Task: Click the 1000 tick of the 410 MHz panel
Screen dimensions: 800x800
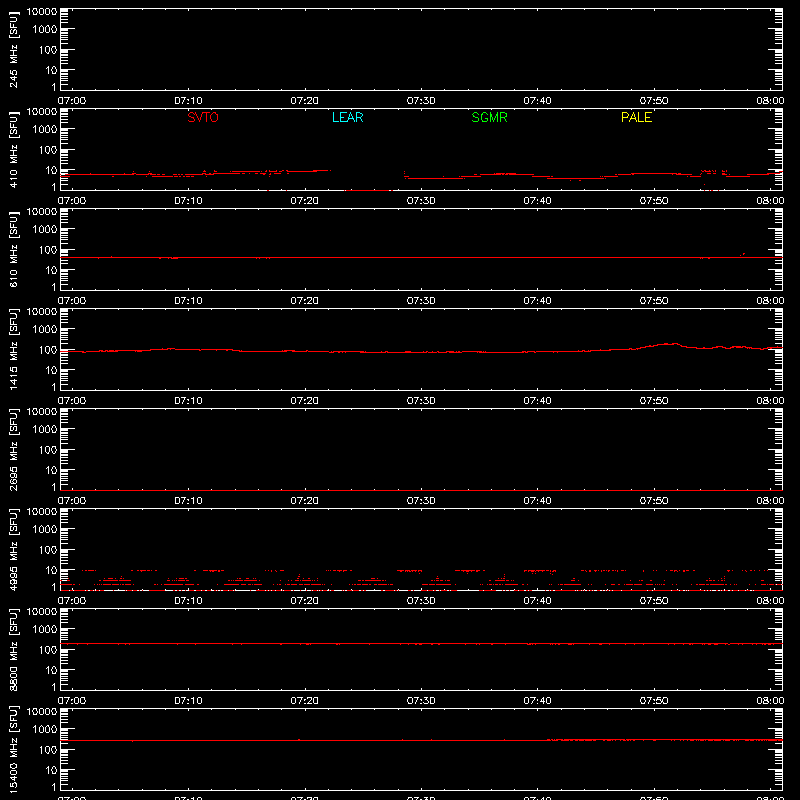Action: pyautogui.click(x=45, y=130)
